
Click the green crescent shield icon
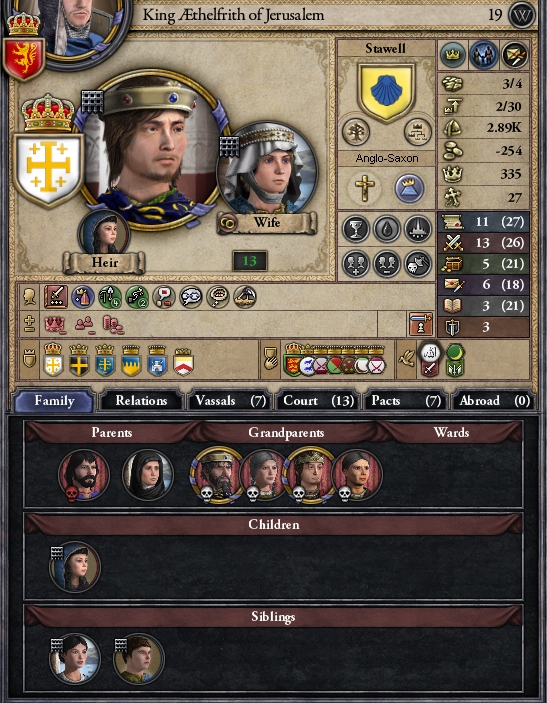[x=455, y=360]
